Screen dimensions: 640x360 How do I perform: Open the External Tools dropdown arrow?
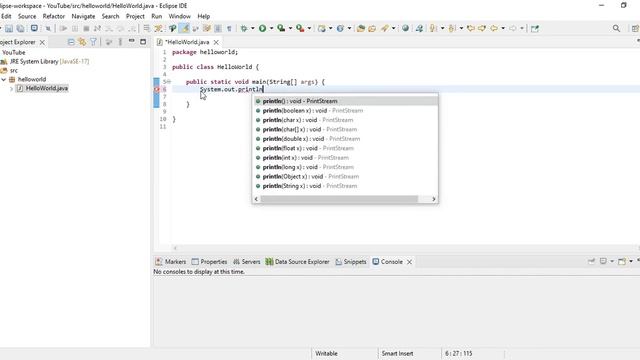309,28
